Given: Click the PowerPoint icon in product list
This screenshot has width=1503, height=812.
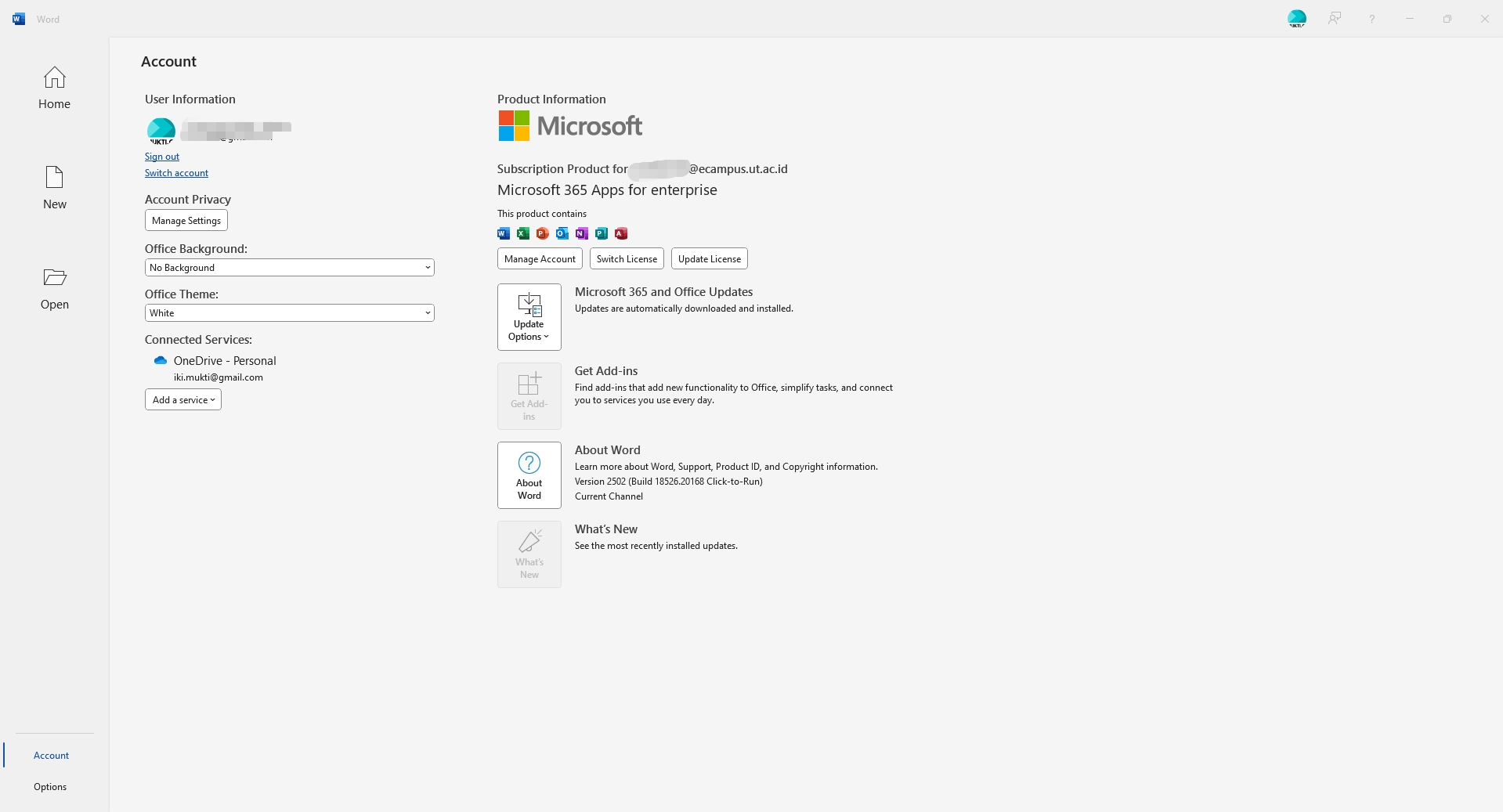Looking at the screenshot, I should tap(542, 233).
